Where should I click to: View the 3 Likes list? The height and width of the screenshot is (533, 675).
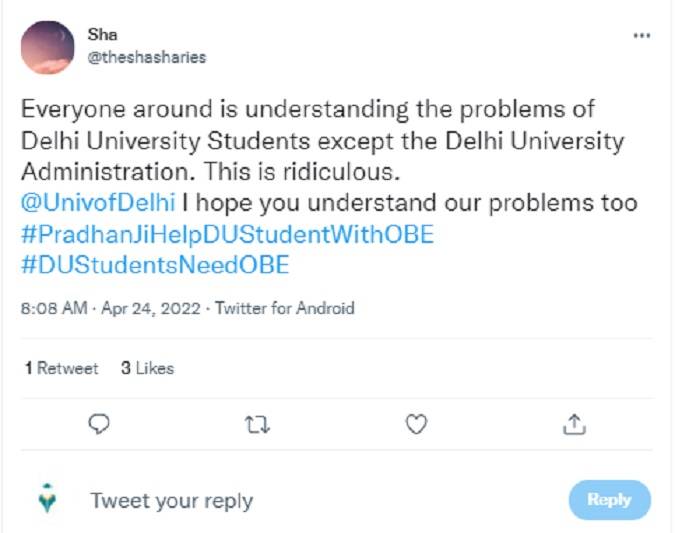(147, 368)
